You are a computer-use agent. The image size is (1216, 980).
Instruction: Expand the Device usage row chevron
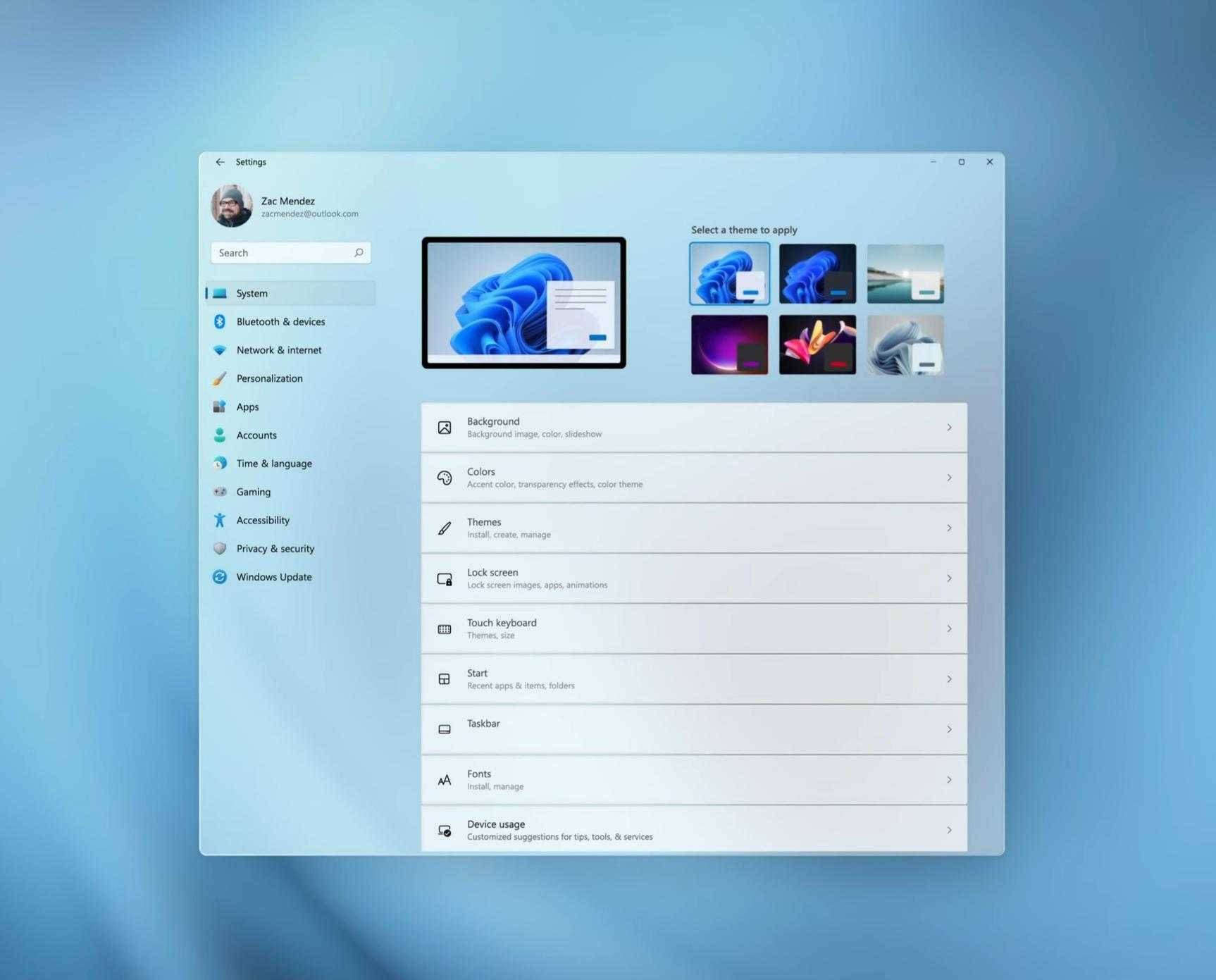949,831
